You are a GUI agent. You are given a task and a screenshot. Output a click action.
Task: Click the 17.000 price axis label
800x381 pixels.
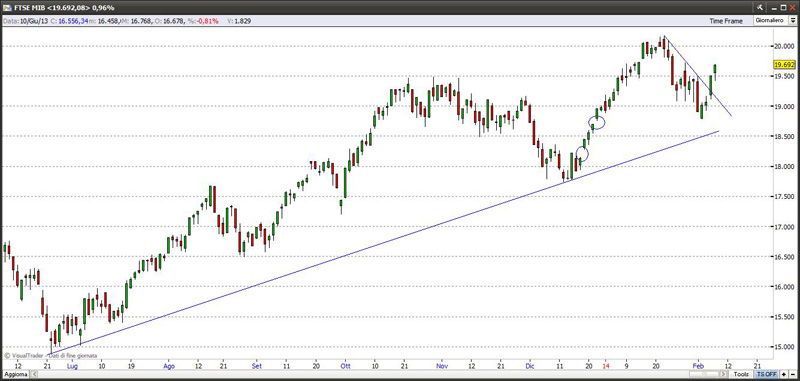pos(785,227)
